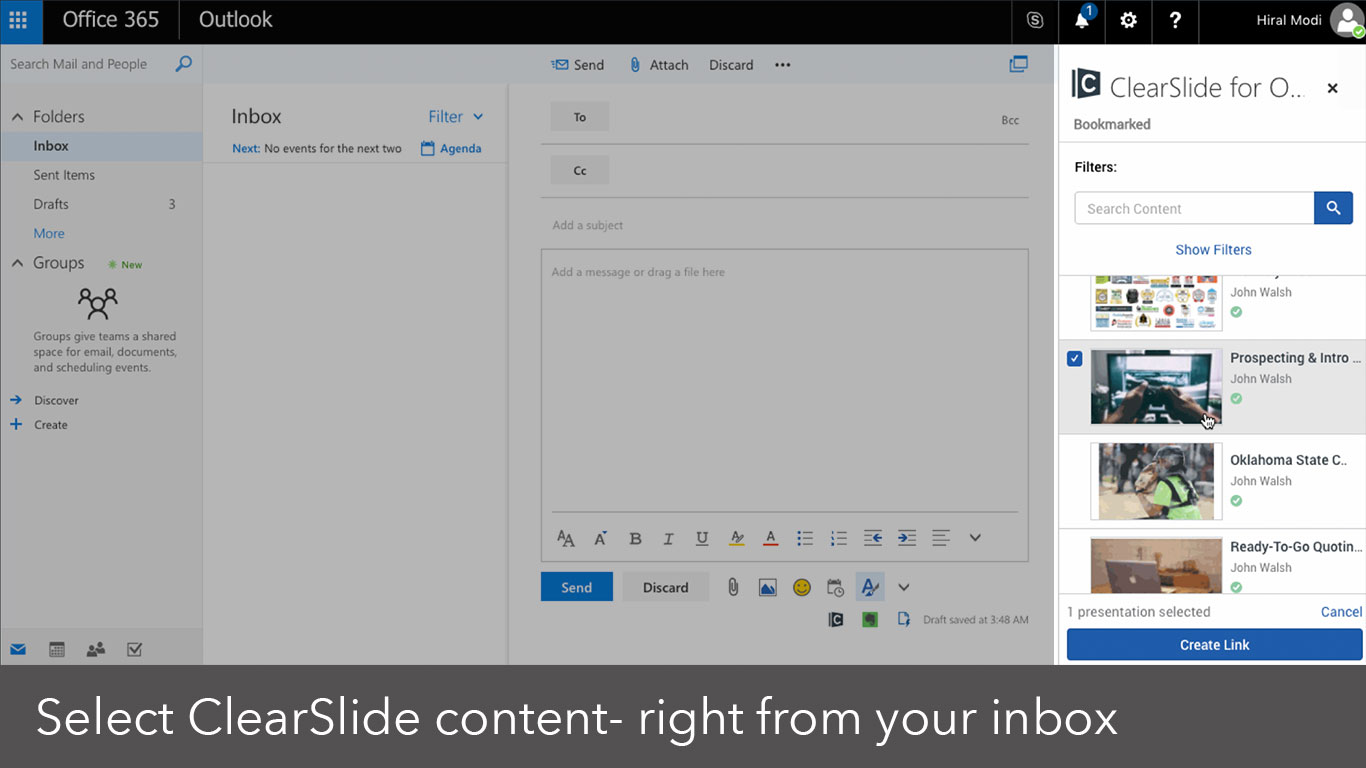The height and width of the screenshot is (768, 1366).
Task: Click the plus icon next to Create
Action: (16, 425)
